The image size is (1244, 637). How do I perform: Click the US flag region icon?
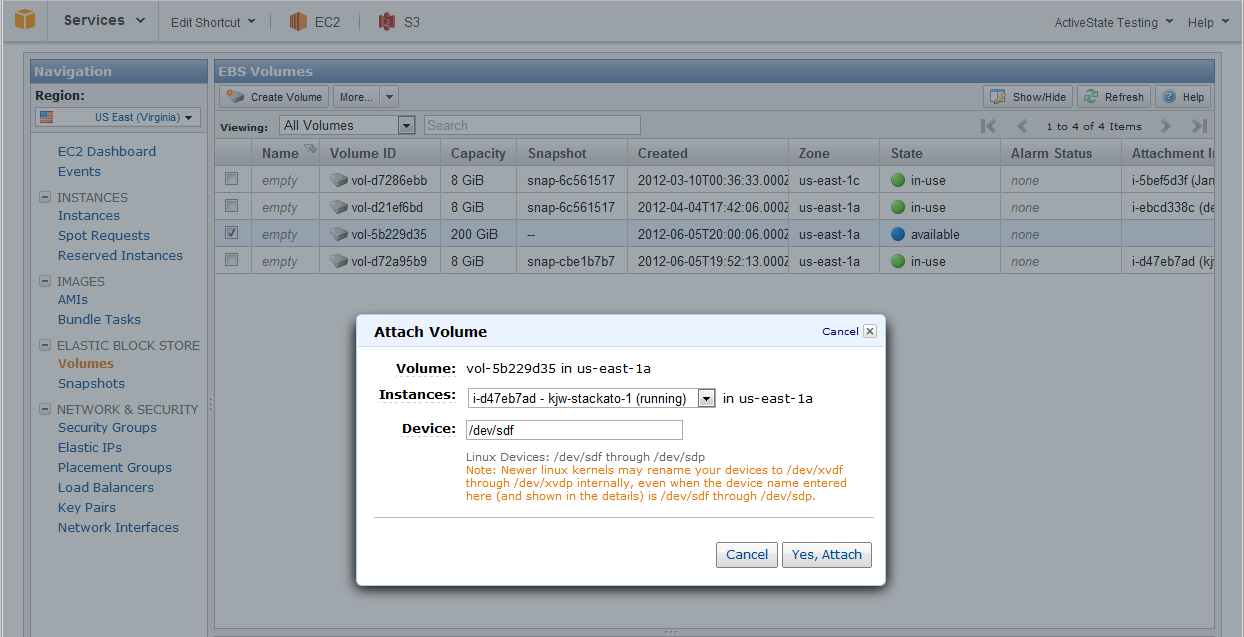(46, 117)
